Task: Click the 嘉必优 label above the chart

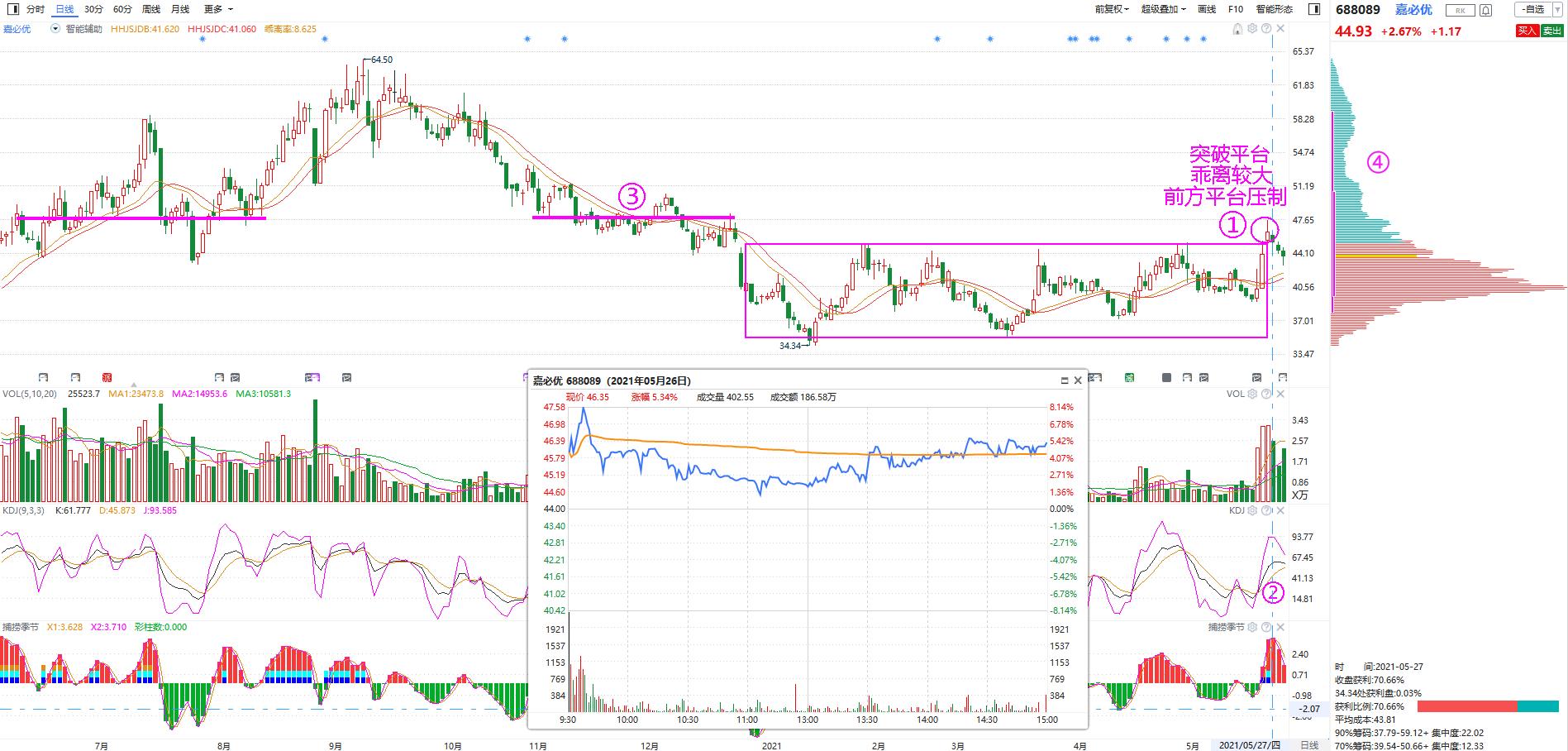Action: pos(17,29)
